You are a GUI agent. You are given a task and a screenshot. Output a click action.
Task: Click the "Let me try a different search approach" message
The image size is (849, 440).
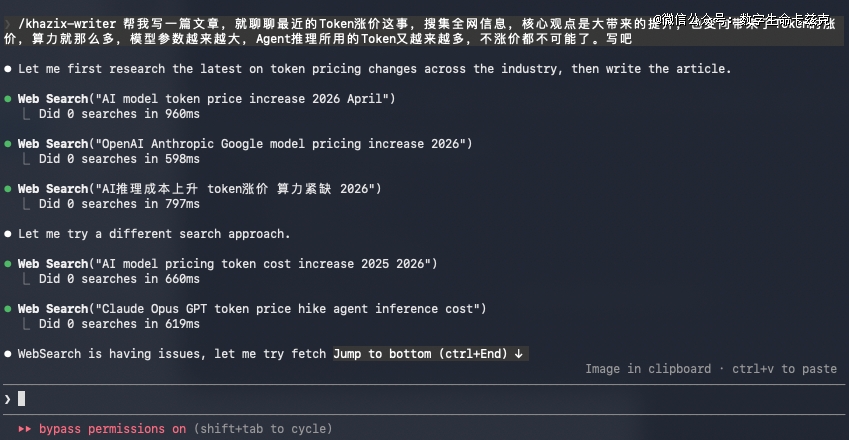(x=154, y=234)
